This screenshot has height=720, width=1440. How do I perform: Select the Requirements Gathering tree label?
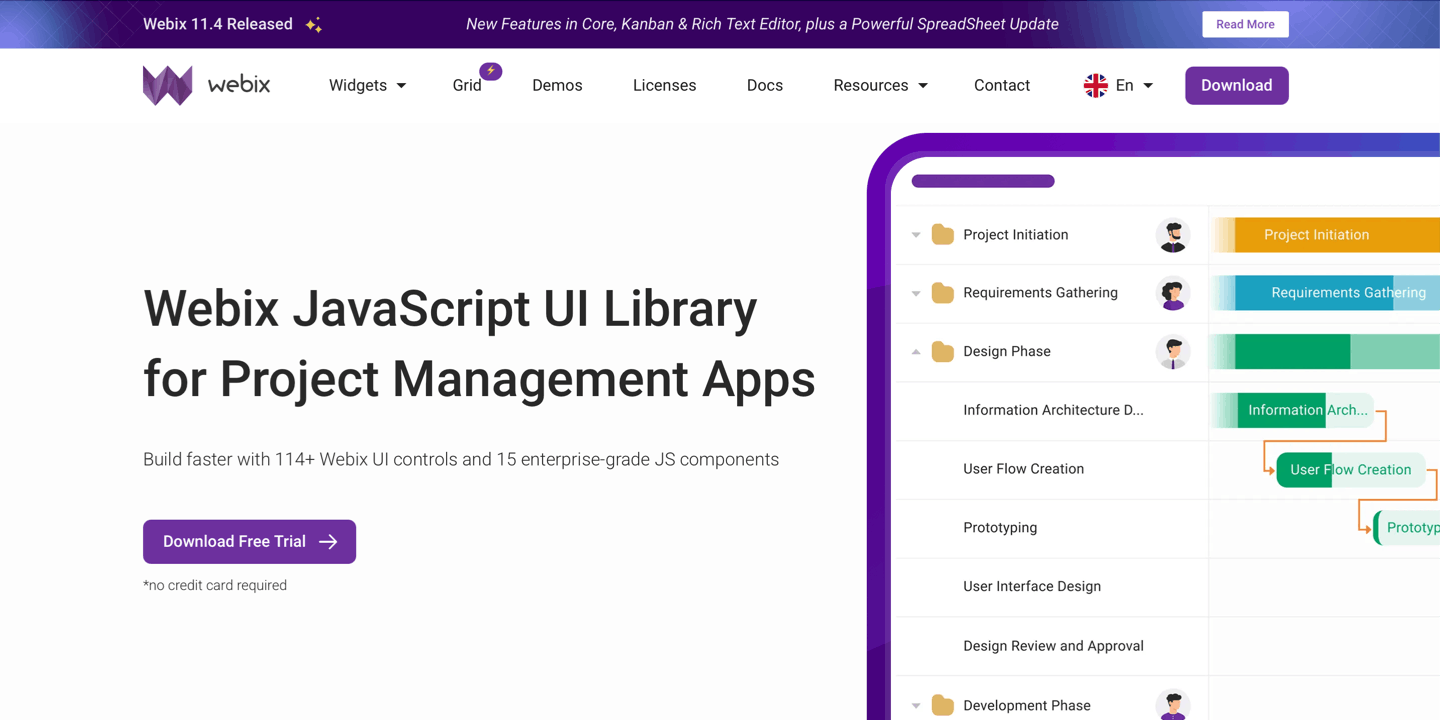(1040, 293)
